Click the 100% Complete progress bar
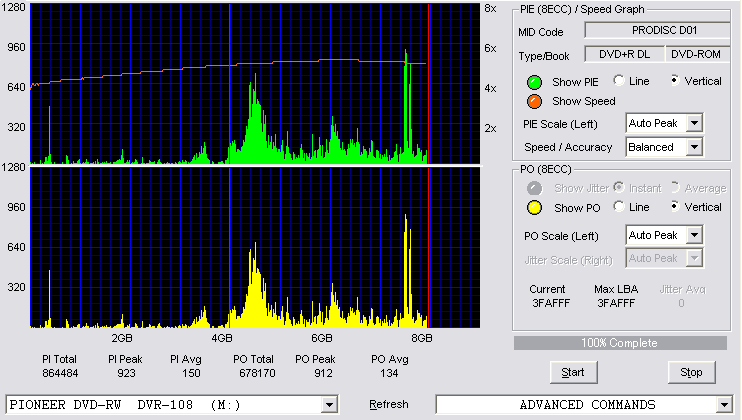 click(x=620, y=343)
